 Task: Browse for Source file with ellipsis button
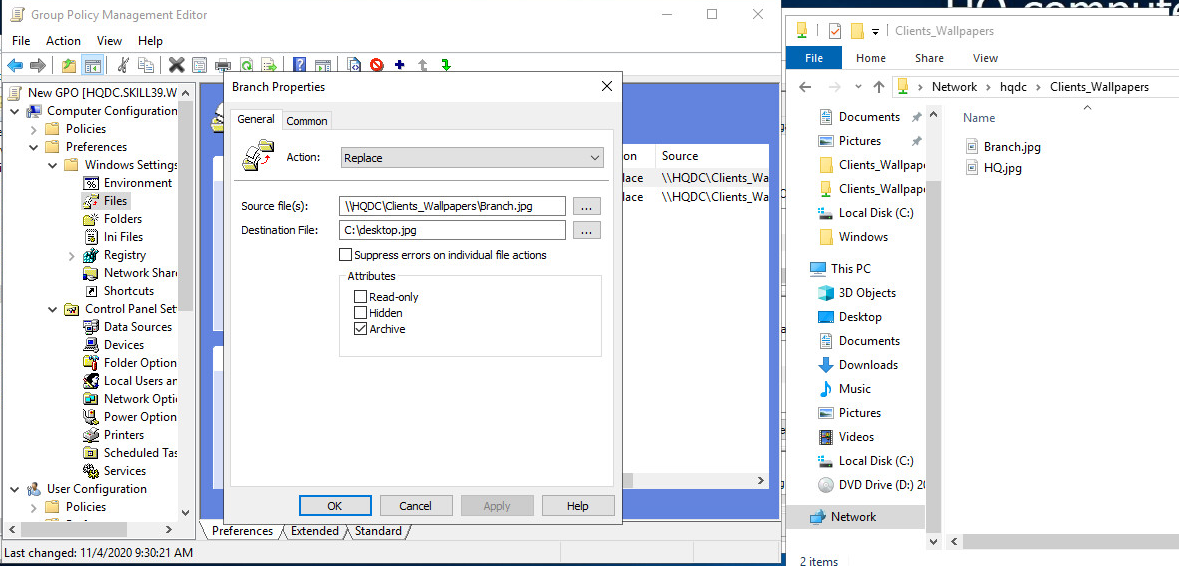[x=586, y=206]
